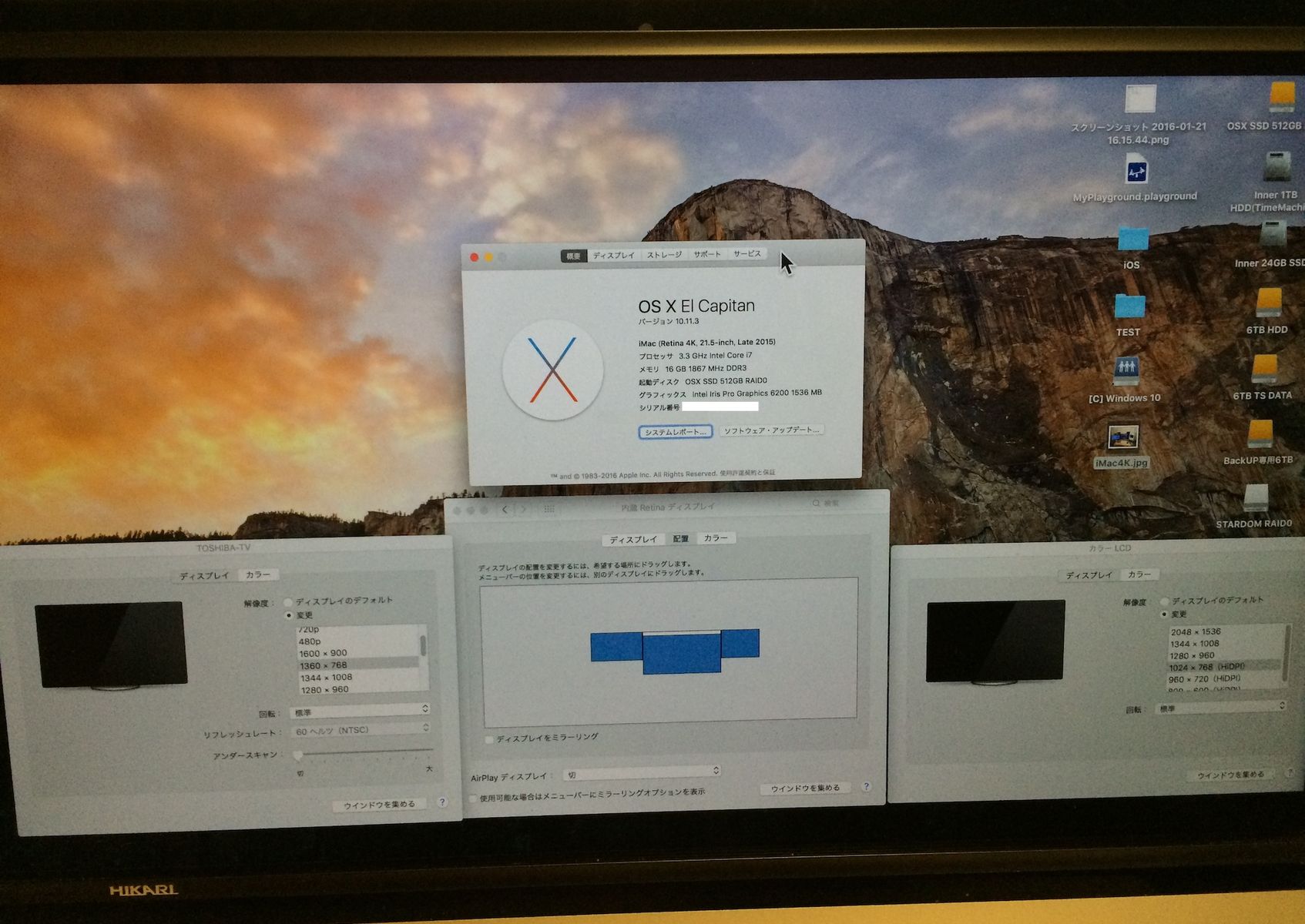Select the Inner 24GB SSD drive icon
Viewport: 1305px width, 924px height.
coord(1273,235)
